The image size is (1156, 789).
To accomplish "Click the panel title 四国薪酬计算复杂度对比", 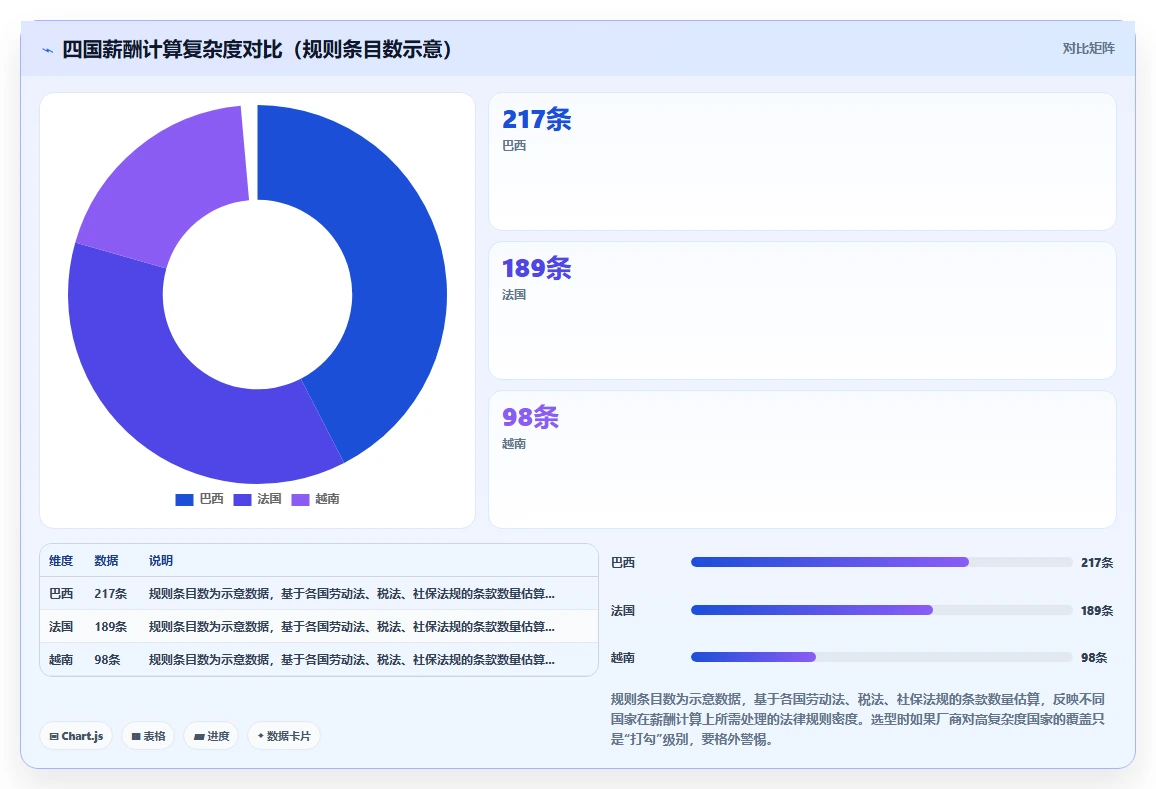I will pos(257,49).
